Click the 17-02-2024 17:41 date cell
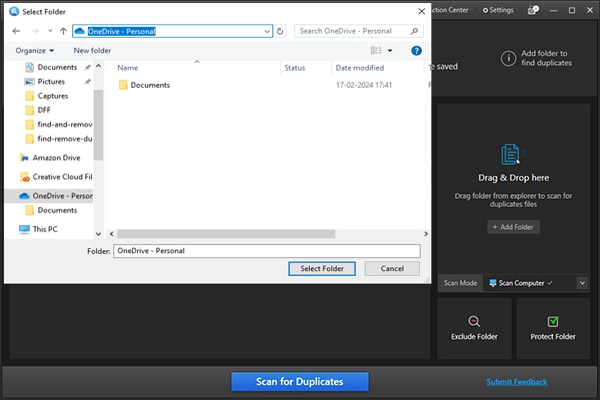Image resolution: width=600 pixels, height=400 pixels. pyautogui.click(x=364, y=85)
